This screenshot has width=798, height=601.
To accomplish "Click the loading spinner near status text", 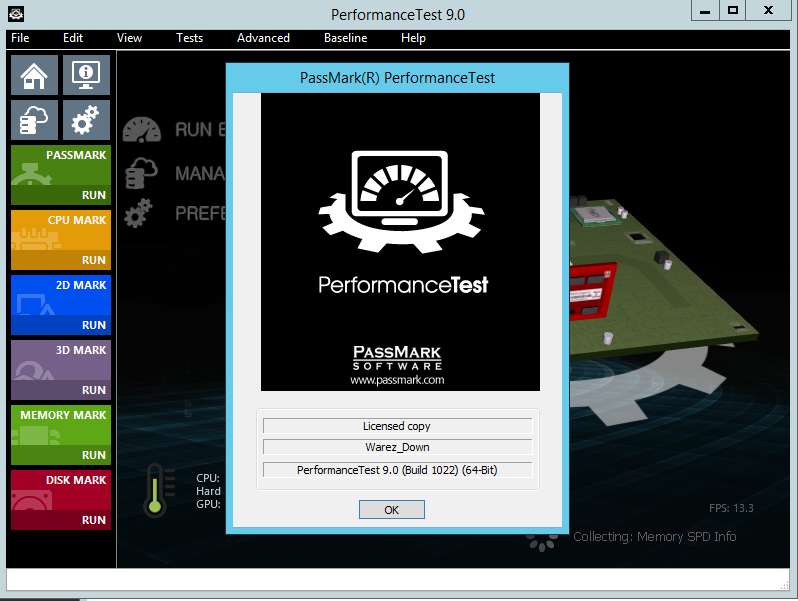I will pyautogui.click(x=542, y=541).
